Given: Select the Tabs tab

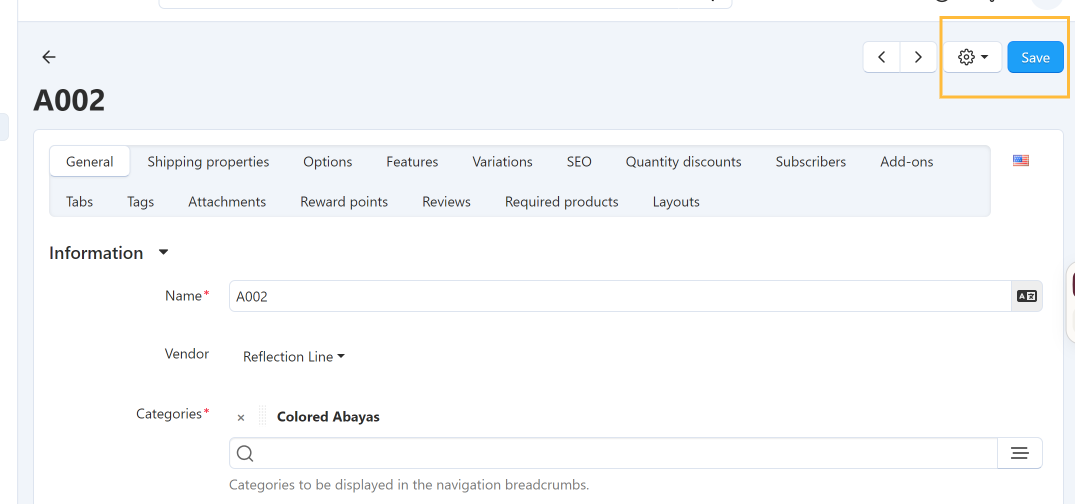Looking at the screenshot, I should (80, 202).
